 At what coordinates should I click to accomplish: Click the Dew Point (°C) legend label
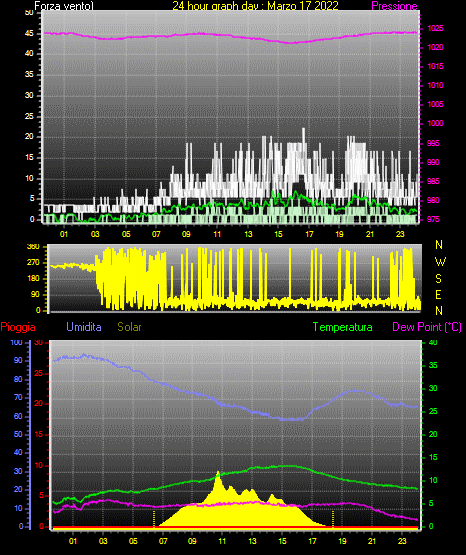(427, 327)
